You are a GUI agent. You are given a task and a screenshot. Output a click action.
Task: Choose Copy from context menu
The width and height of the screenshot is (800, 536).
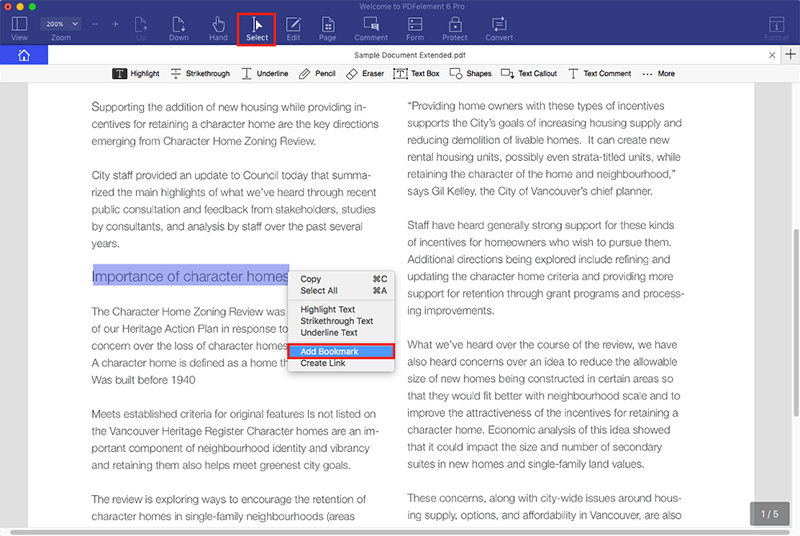[341, 279]
